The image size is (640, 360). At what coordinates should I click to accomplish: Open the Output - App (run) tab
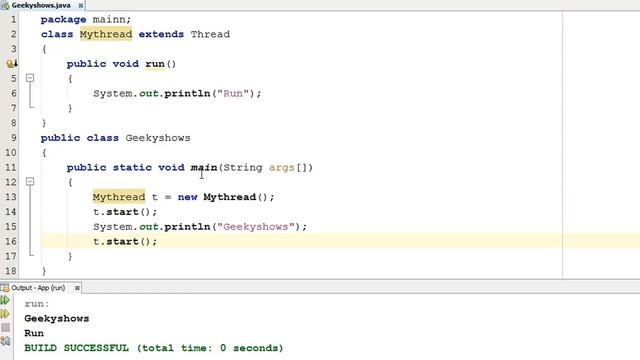38,288
